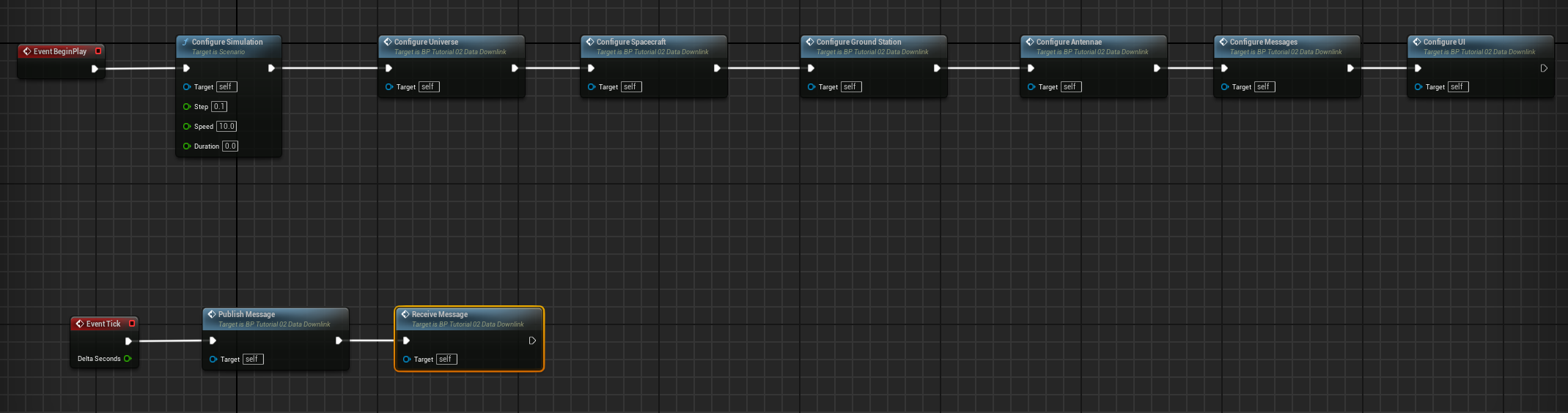Click the Delta Seconds output pin
Screen dimensions: 1568x413
point(128,359)
